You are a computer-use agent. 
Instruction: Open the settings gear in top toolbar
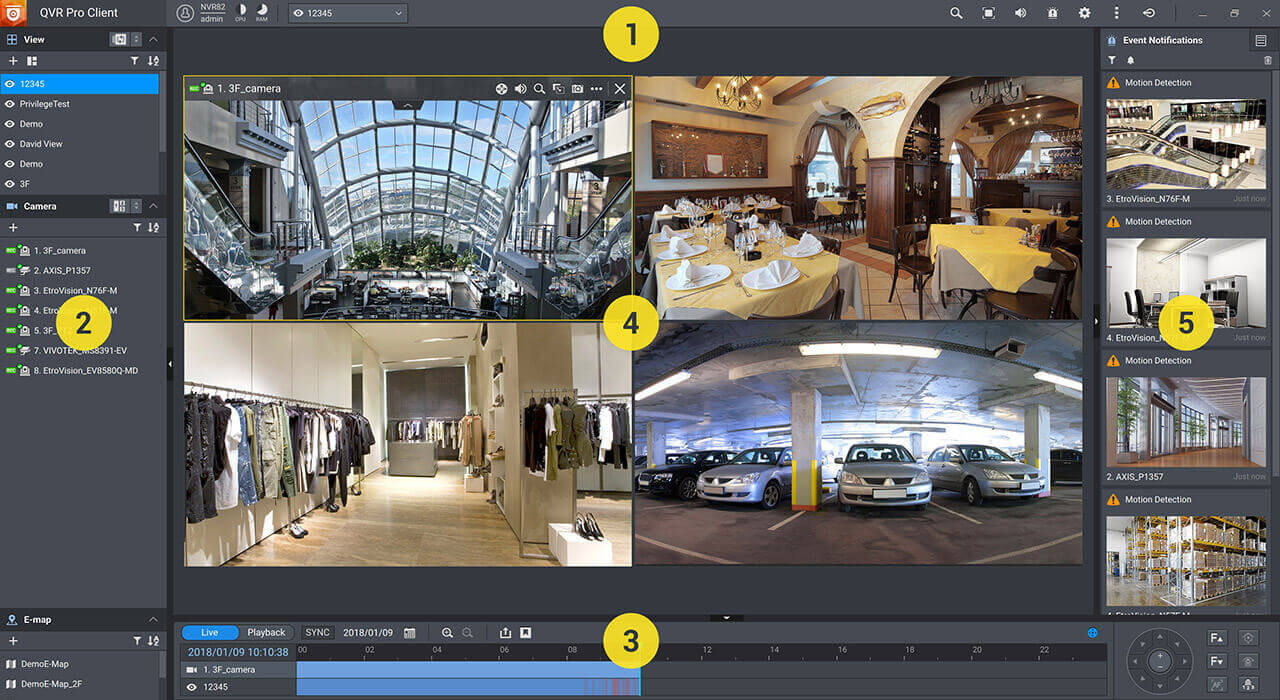click(x=1084, y=13)
